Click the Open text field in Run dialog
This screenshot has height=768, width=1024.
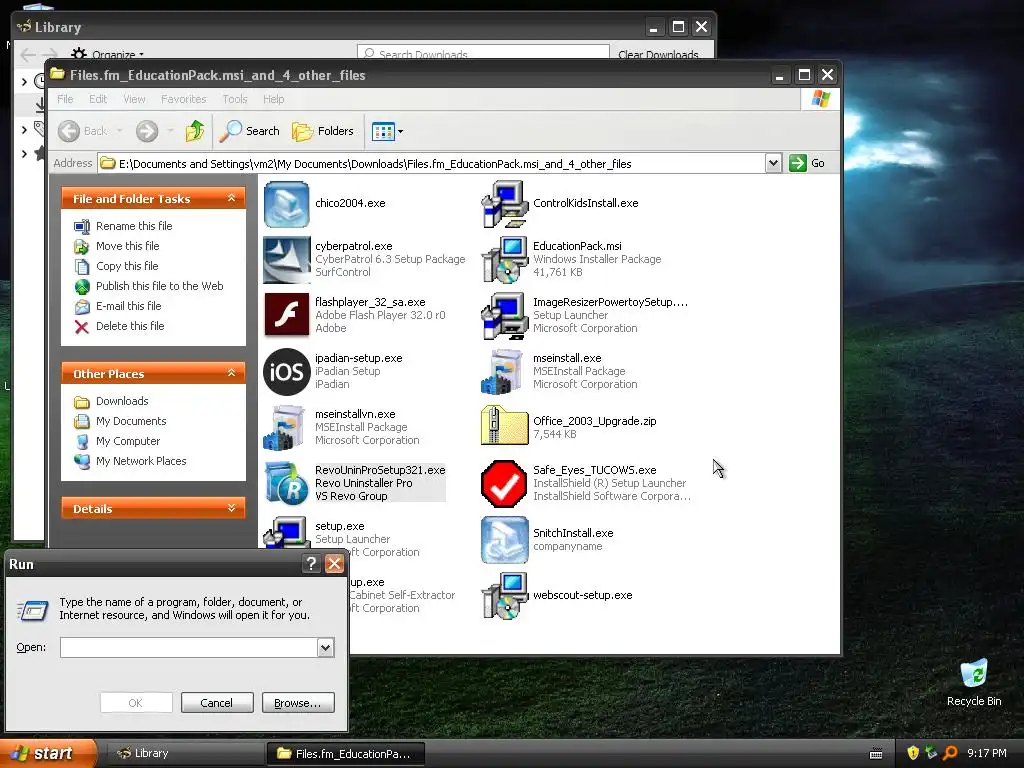pyautogui.click(x=189, y=648)
